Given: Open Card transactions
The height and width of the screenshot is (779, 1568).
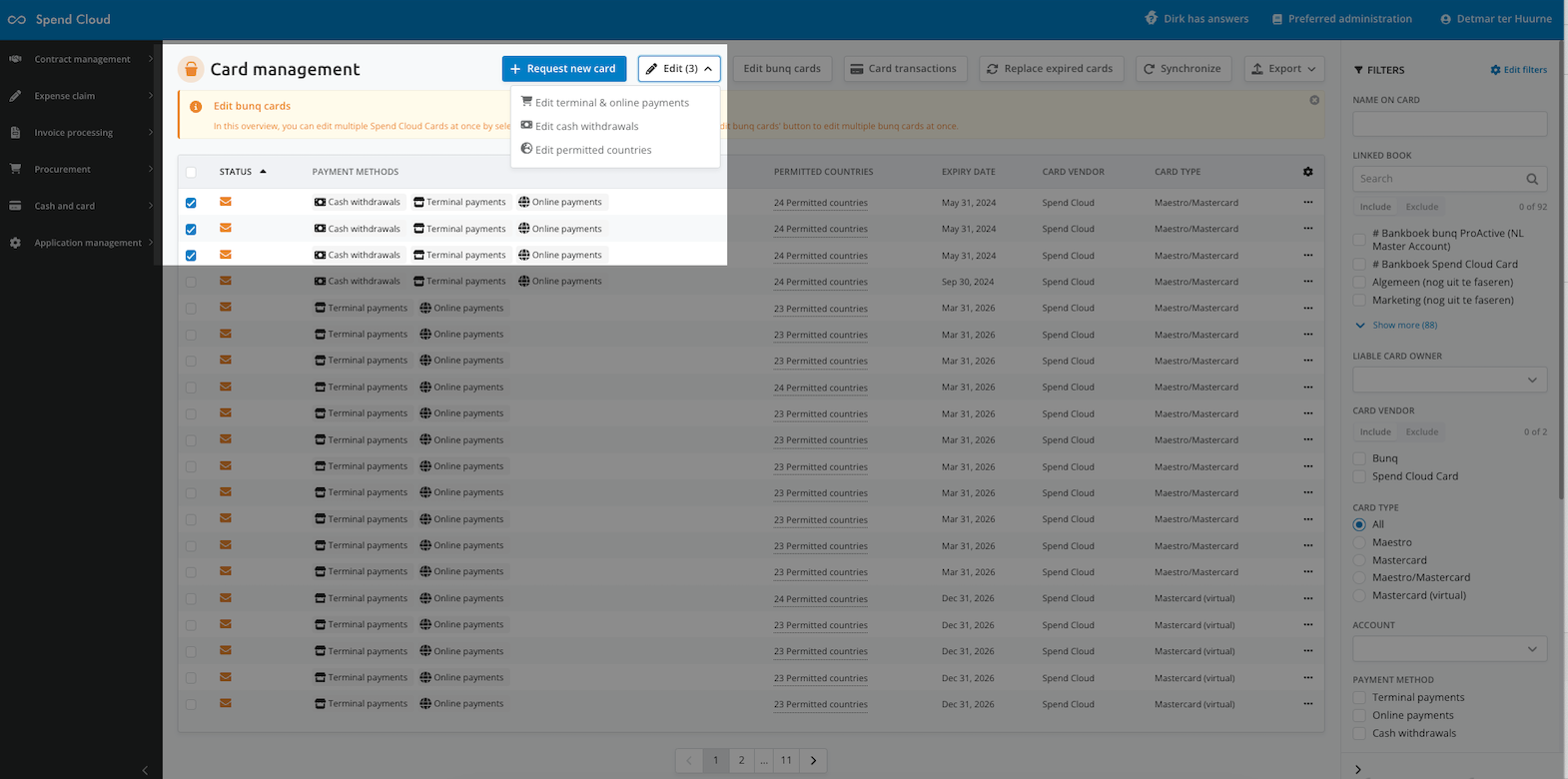Looking at the screenshot, I should (905, 69).
